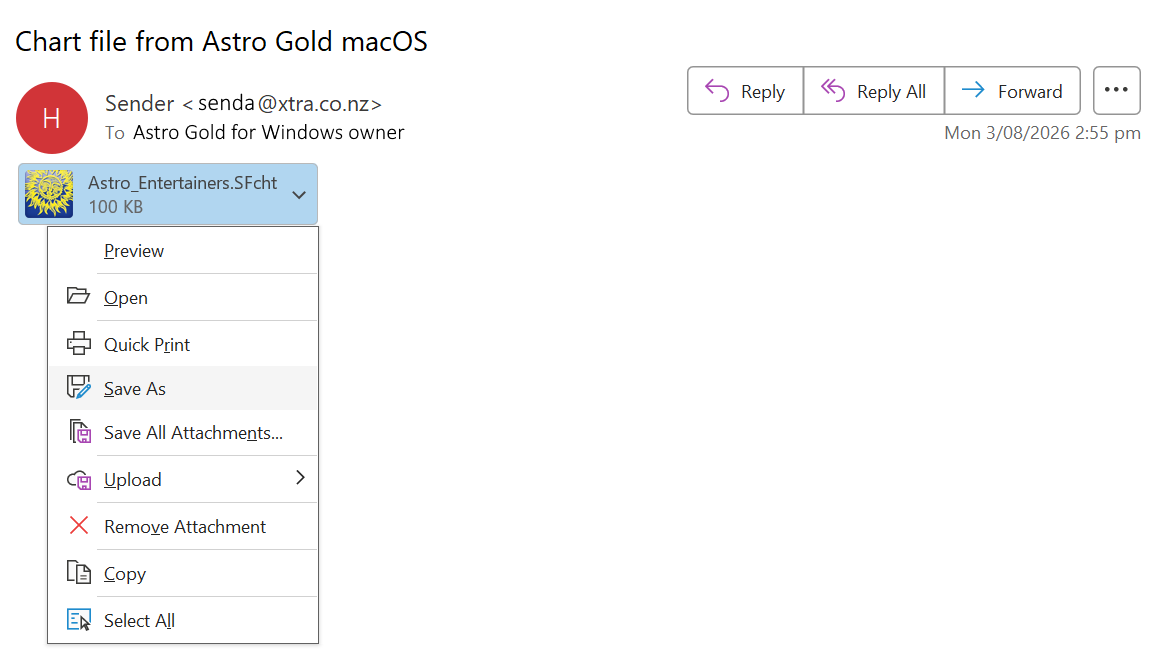Image resolution: width=1167 pixels, height=658 pixels.
Task: Click the Select All cursor icon
Action: pos(79,619)
